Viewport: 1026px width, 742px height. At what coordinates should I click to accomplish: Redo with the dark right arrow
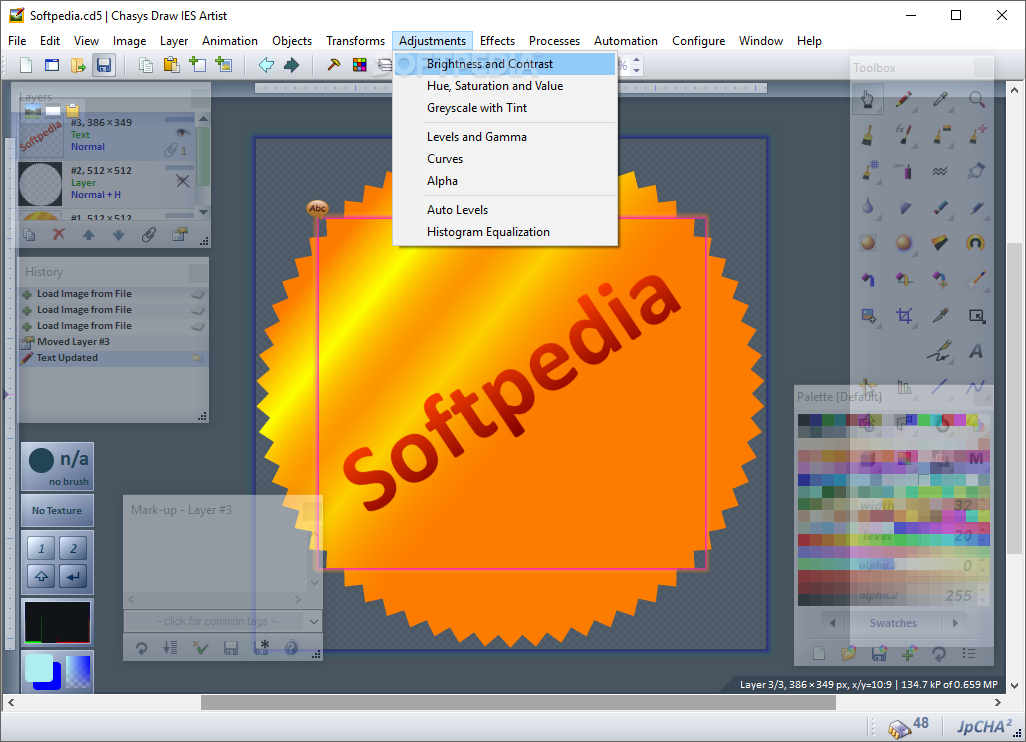click(292, 65)
